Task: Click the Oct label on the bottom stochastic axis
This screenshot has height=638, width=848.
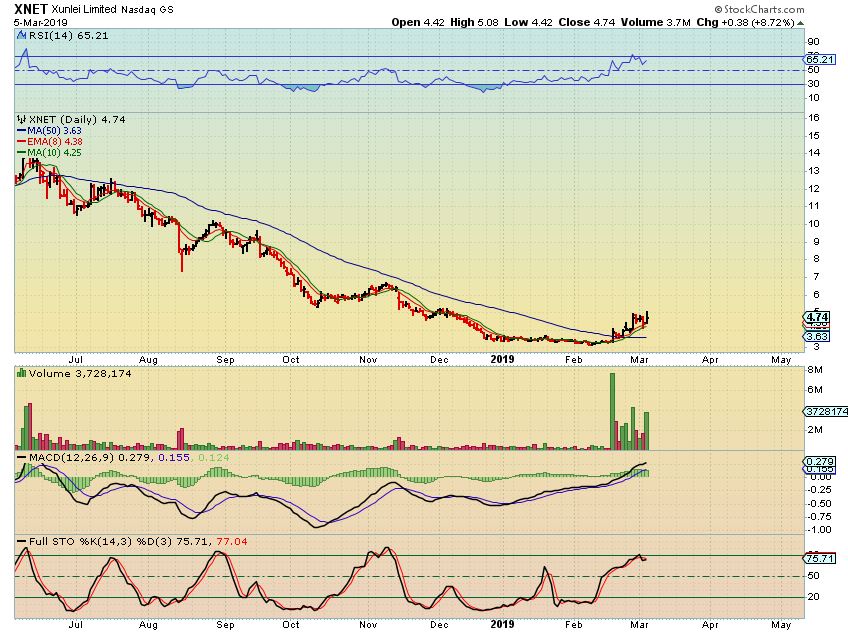Action: point(290,624)
